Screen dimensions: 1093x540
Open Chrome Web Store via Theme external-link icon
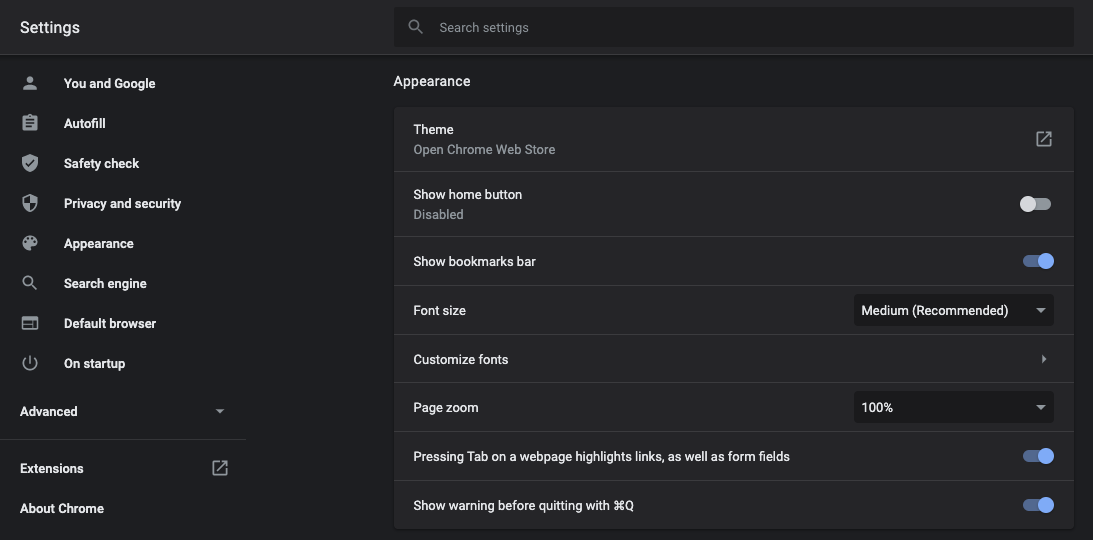click(1043, 139)
